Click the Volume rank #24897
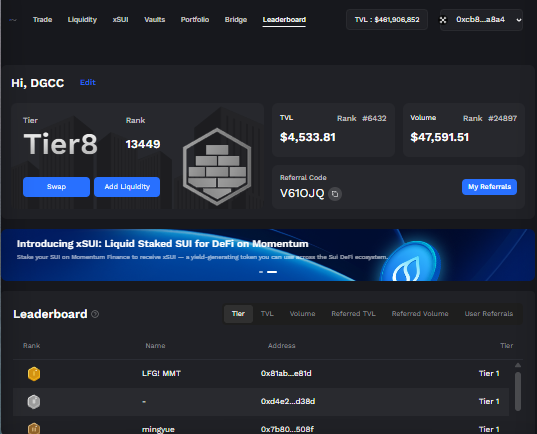 coord(502,119)
